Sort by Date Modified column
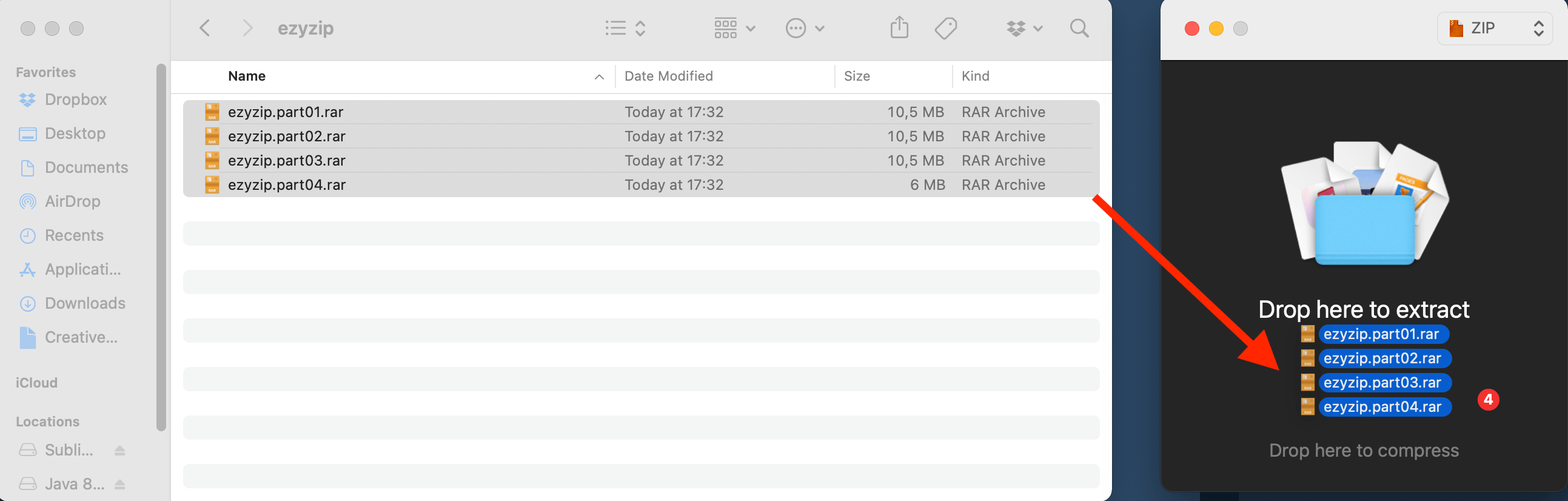Viewport: 1568px width, 501px height. (668, 76)
